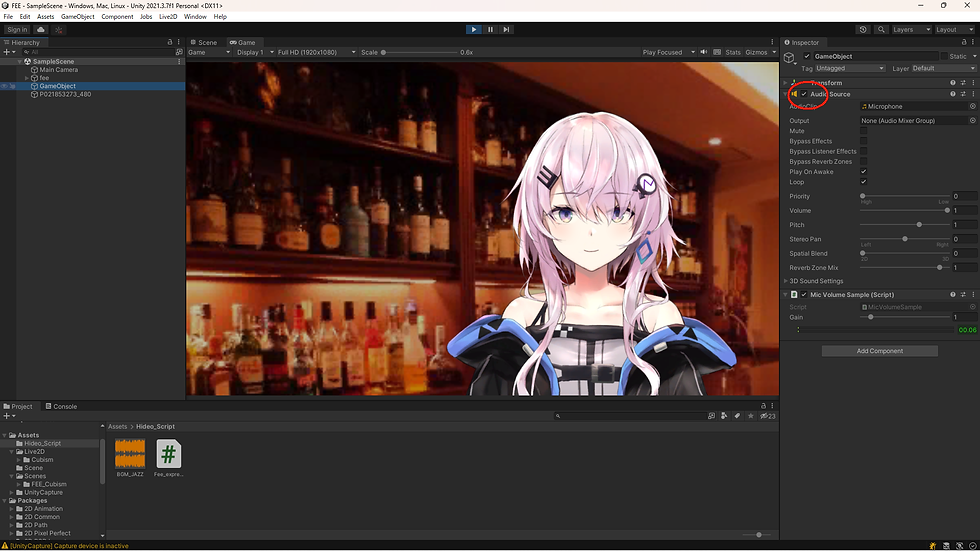Toggle the GameObject active checkbox

point(807,56)
